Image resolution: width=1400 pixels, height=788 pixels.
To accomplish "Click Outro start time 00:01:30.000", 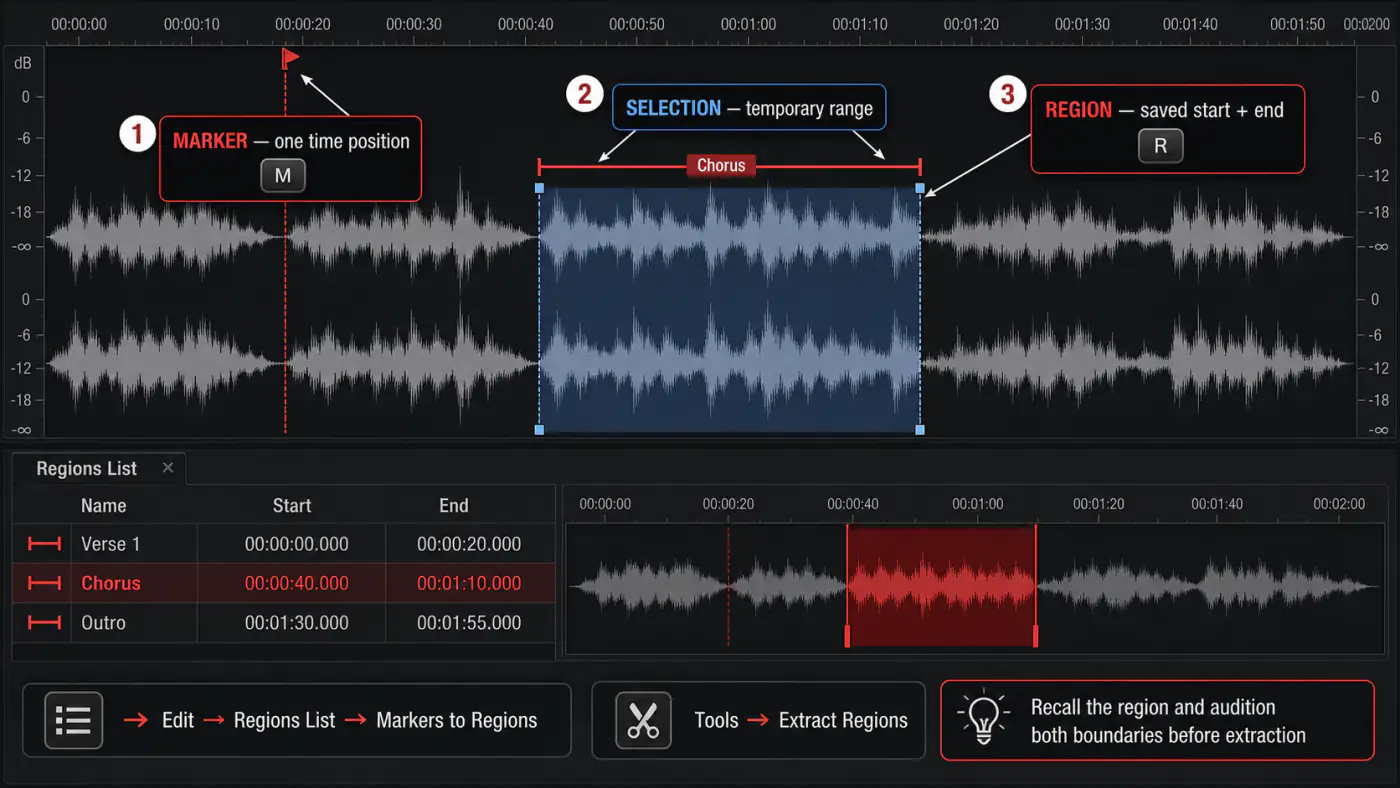I will [x=297, y=622].
